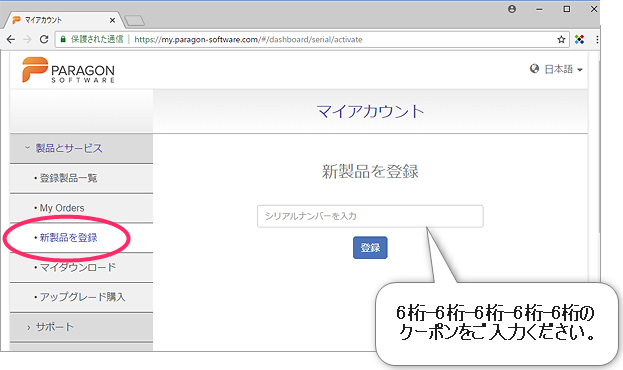Close the マイアカウント browser tab
Screen dimensions: 623x370
tap(112, 20)
